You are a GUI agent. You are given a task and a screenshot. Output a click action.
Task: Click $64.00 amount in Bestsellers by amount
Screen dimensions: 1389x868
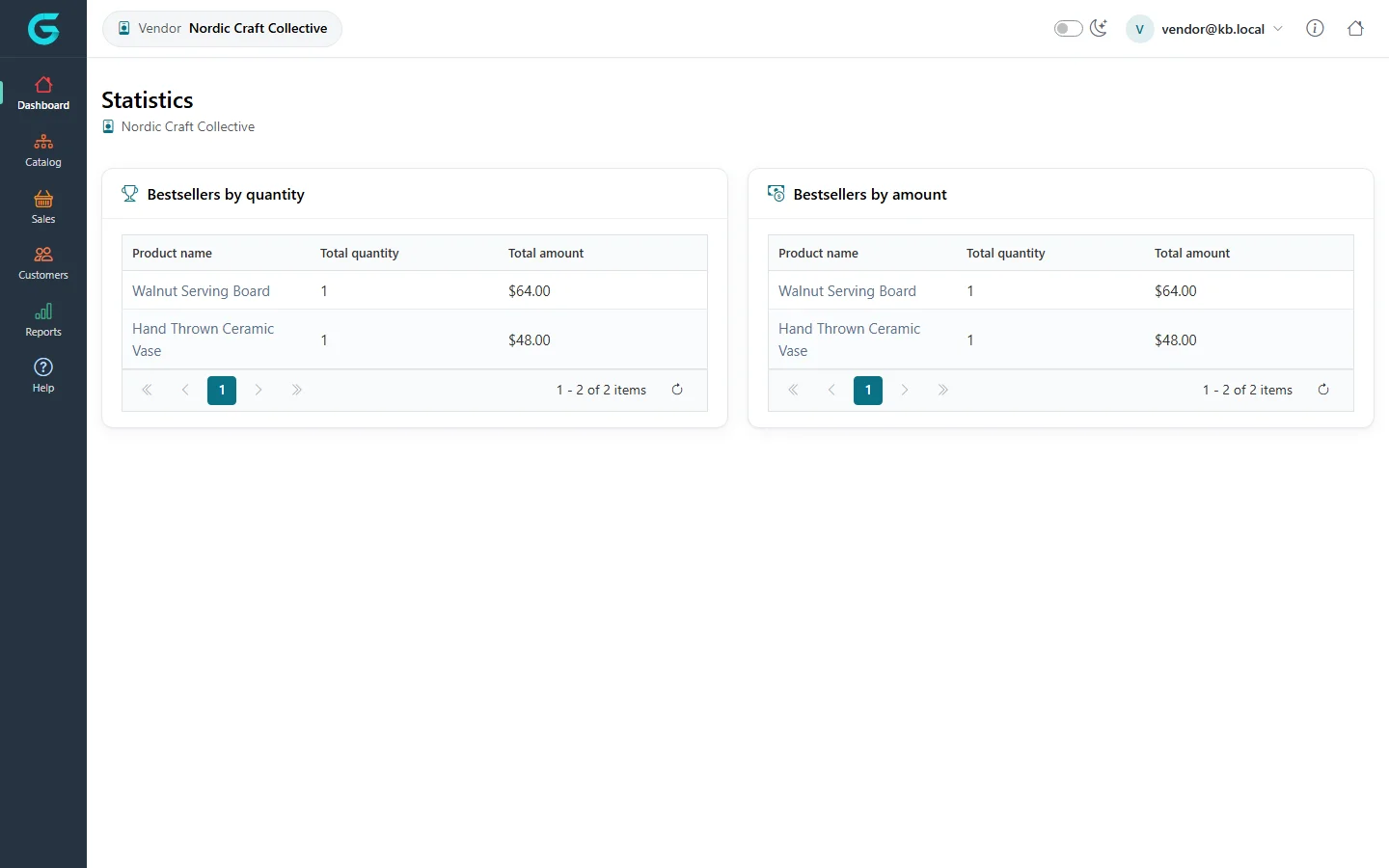pyautogui.click(x=1175, y=290)
